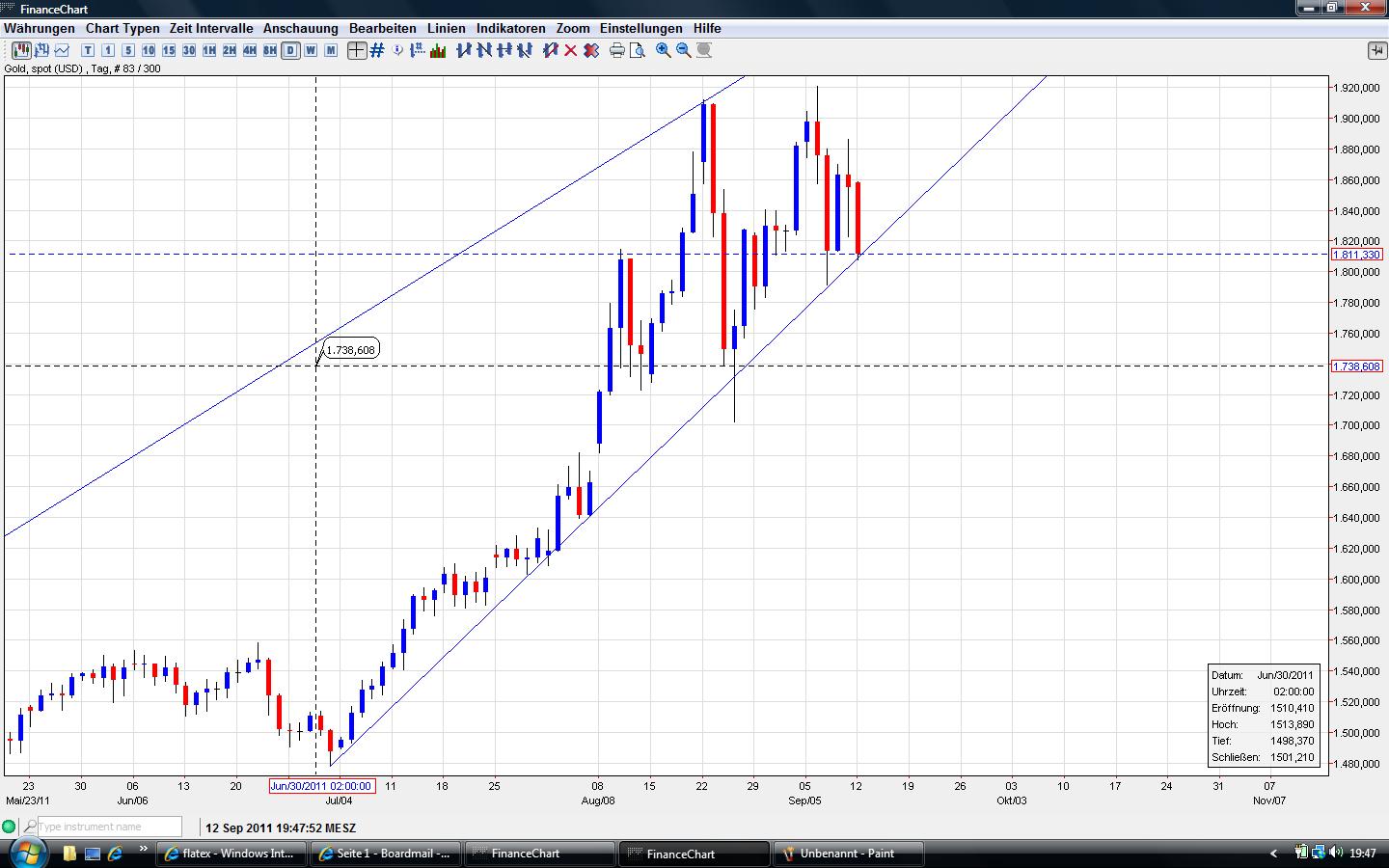This screenshot has height=868, width=1389.
Task: Select the monthly interval M
Action: [x=331, y=50]
